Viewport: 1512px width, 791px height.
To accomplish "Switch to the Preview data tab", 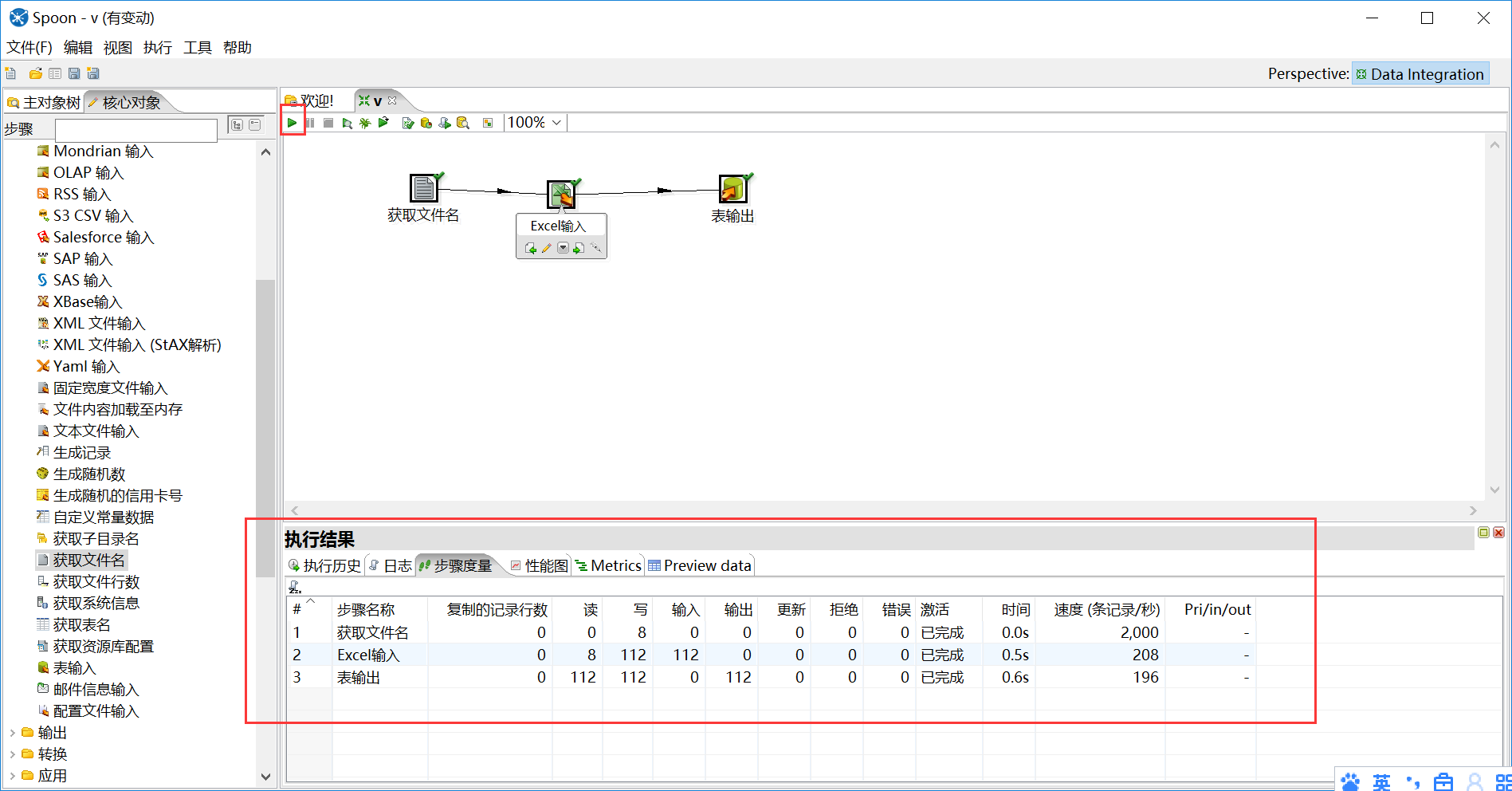I will [x=700, y=565].
